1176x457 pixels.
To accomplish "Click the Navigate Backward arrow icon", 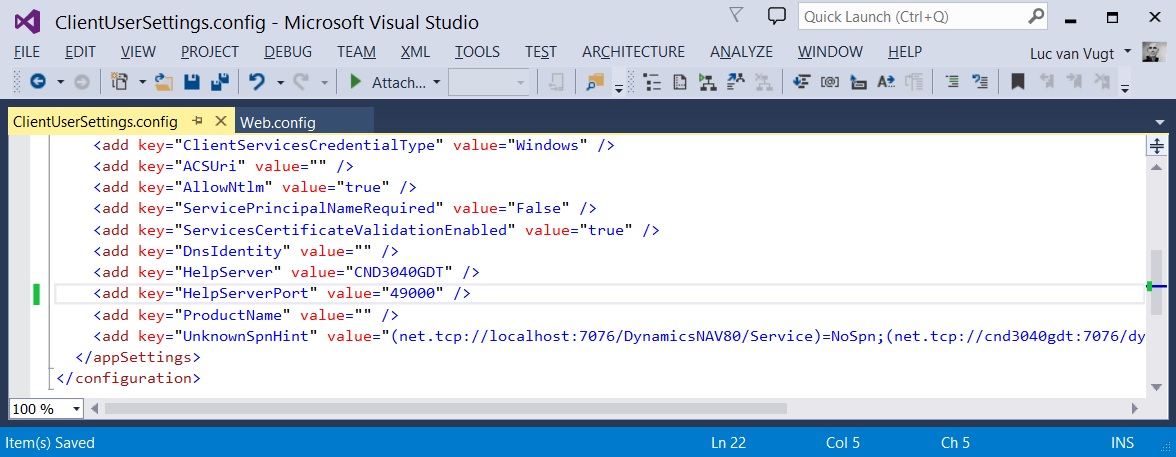I will [x=38, y=82].
